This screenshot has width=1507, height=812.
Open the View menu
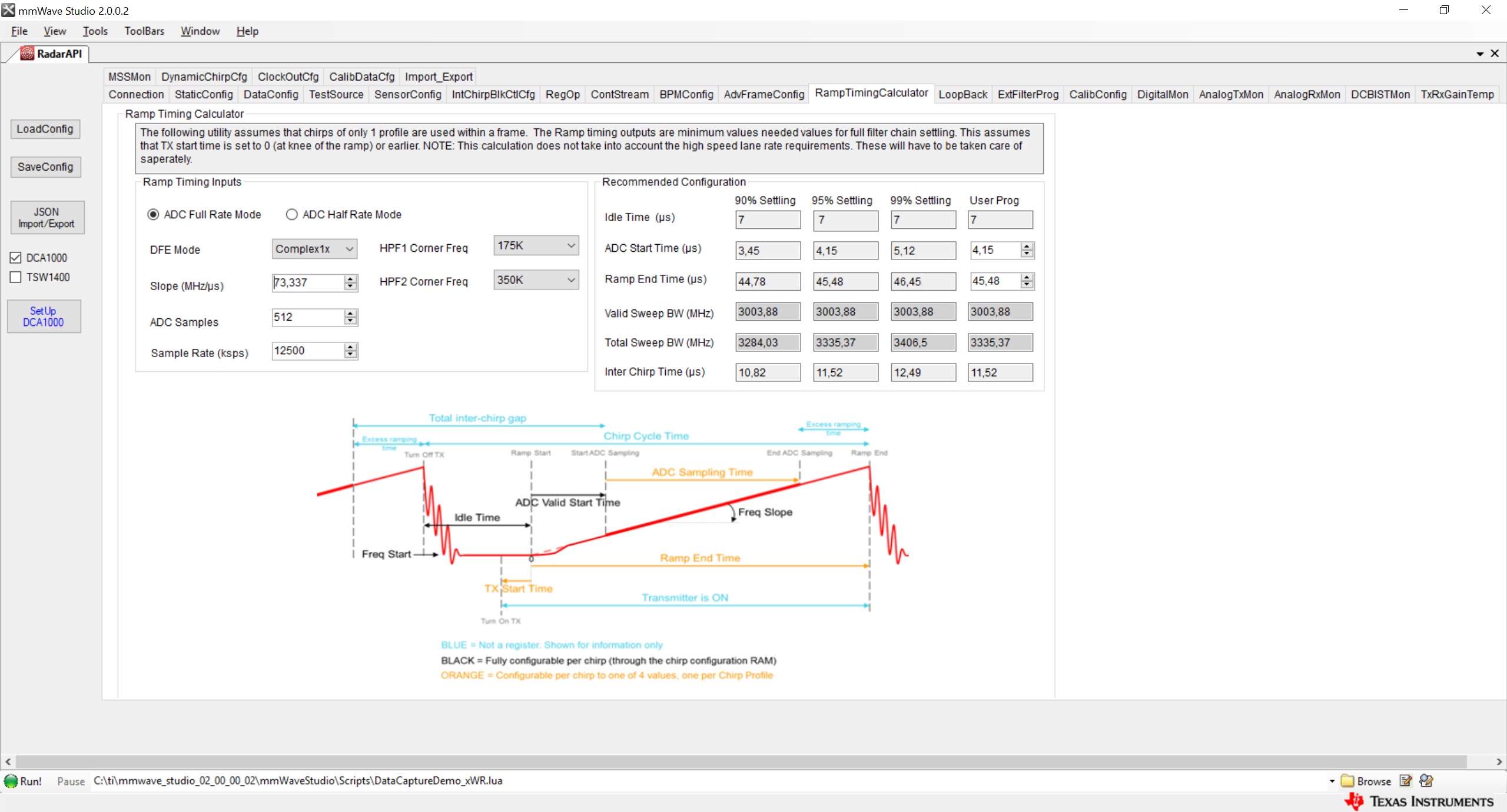55,31
